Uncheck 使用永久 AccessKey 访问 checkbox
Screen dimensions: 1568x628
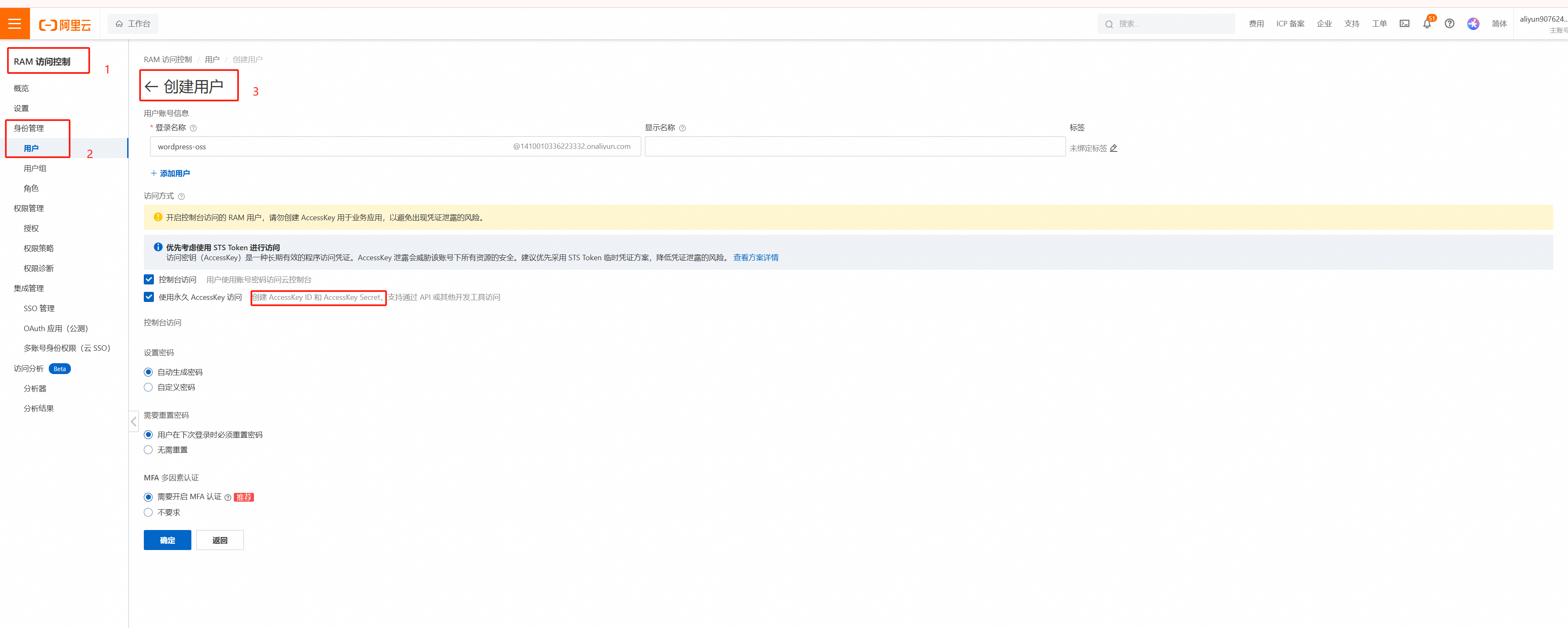pyautogui.click(x=148, y=297)
